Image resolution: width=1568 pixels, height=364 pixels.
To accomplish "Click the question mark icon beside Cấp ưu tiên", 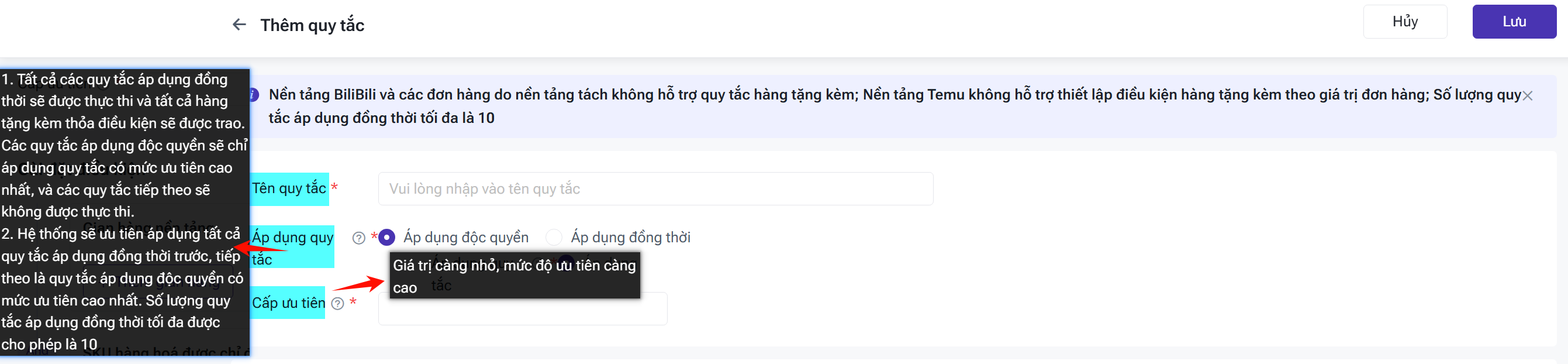I will tap(338, 304).
